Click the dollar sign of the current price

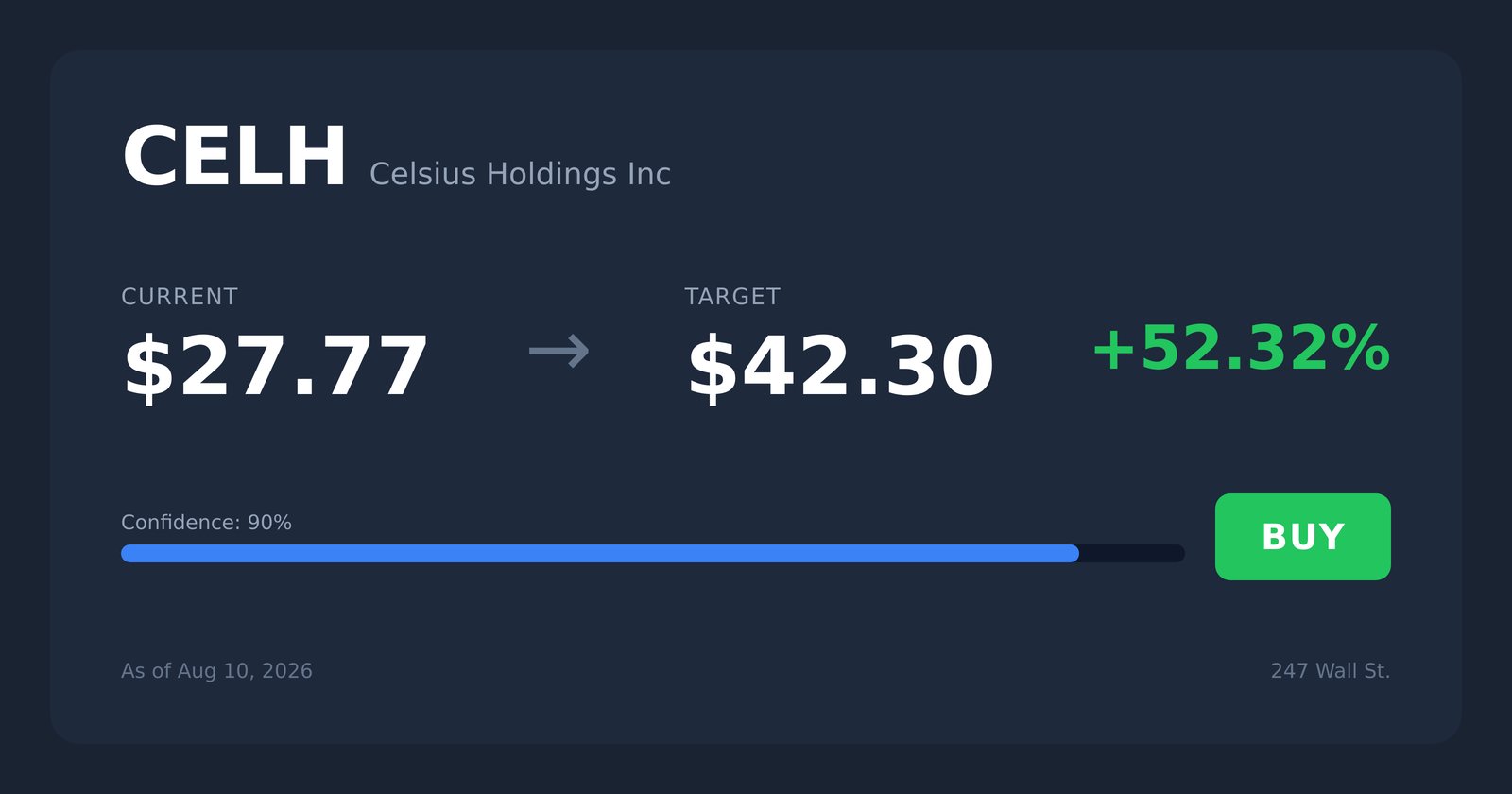[149, 368]
